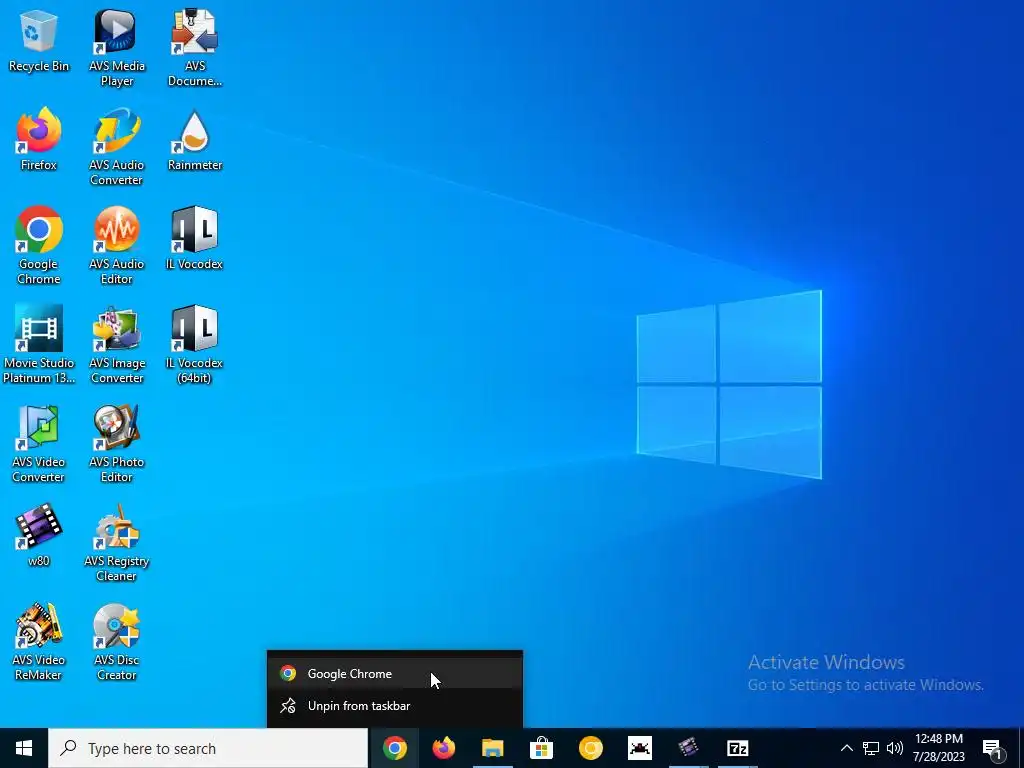Select the AVS Video Converter shortcut
The image size is (1024, 768).
[39, 444]
